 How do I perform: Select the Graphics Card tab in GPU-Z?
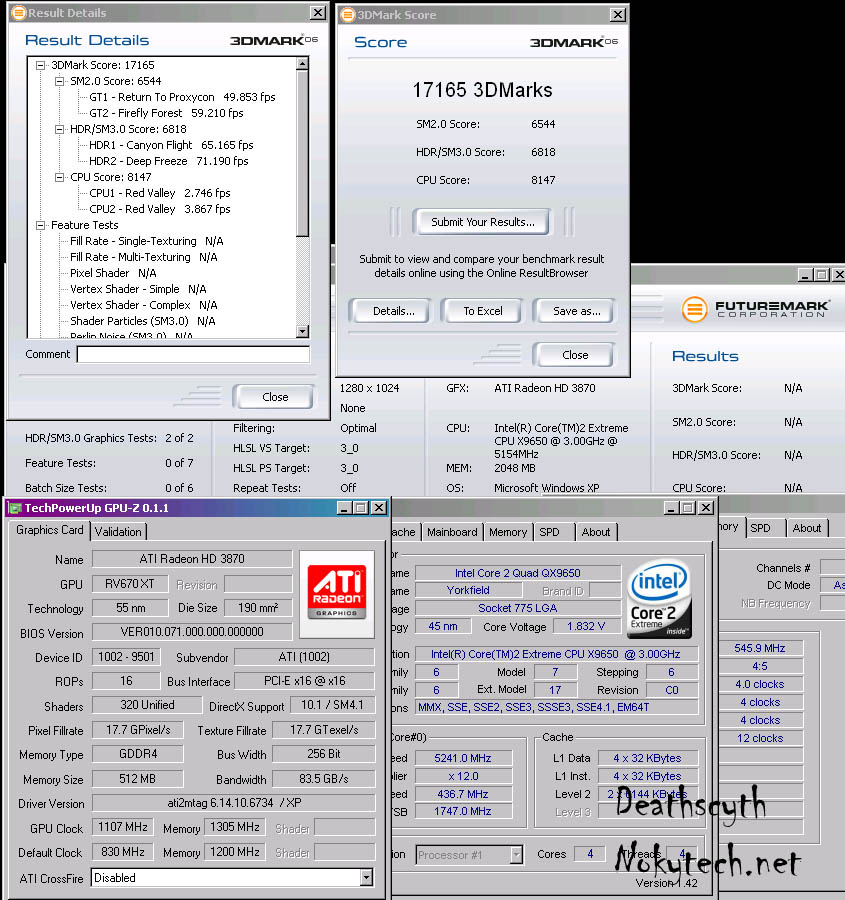click(50, 530)
